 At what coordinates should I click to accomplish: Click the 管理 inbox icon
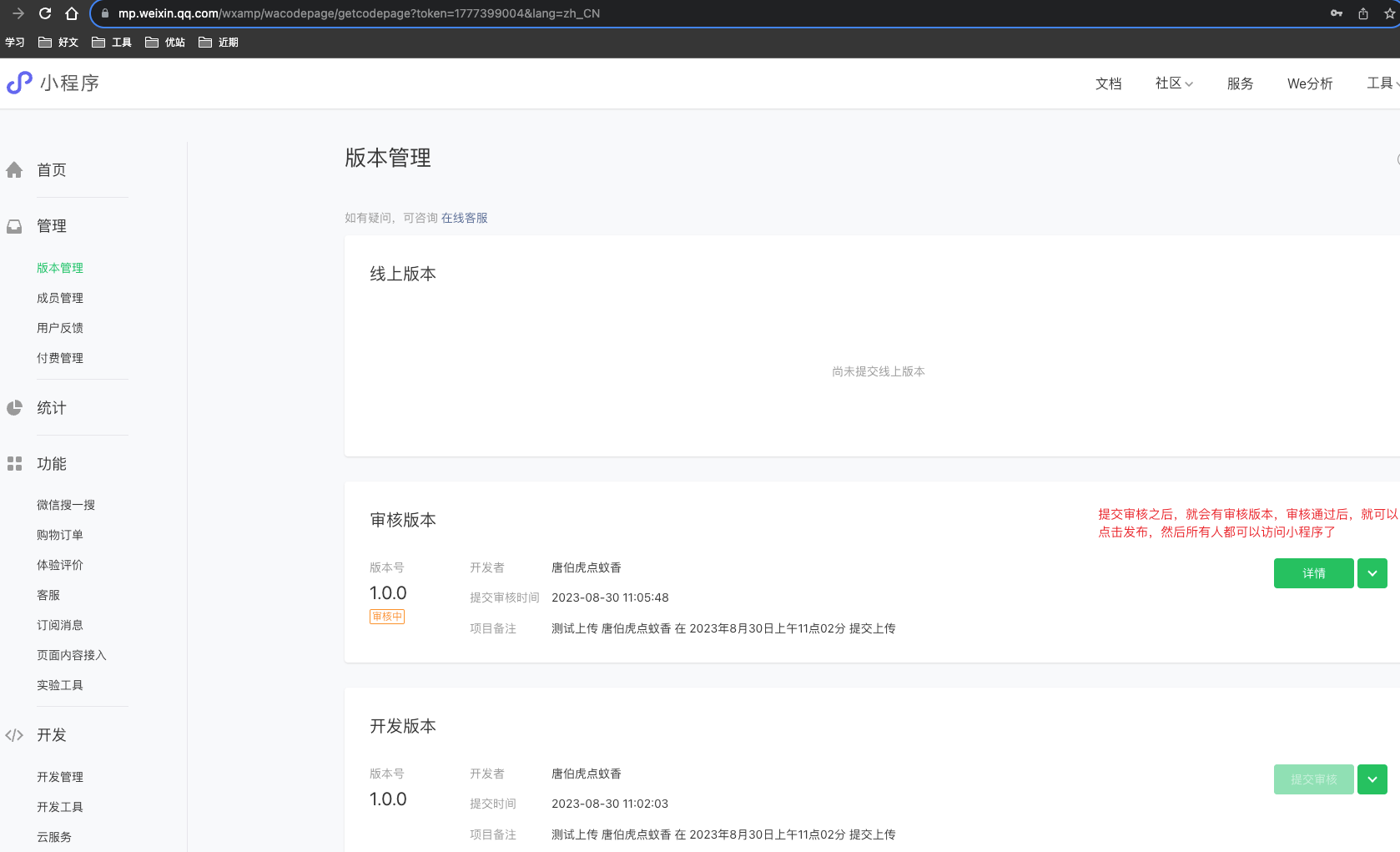[x=14, y=226]
